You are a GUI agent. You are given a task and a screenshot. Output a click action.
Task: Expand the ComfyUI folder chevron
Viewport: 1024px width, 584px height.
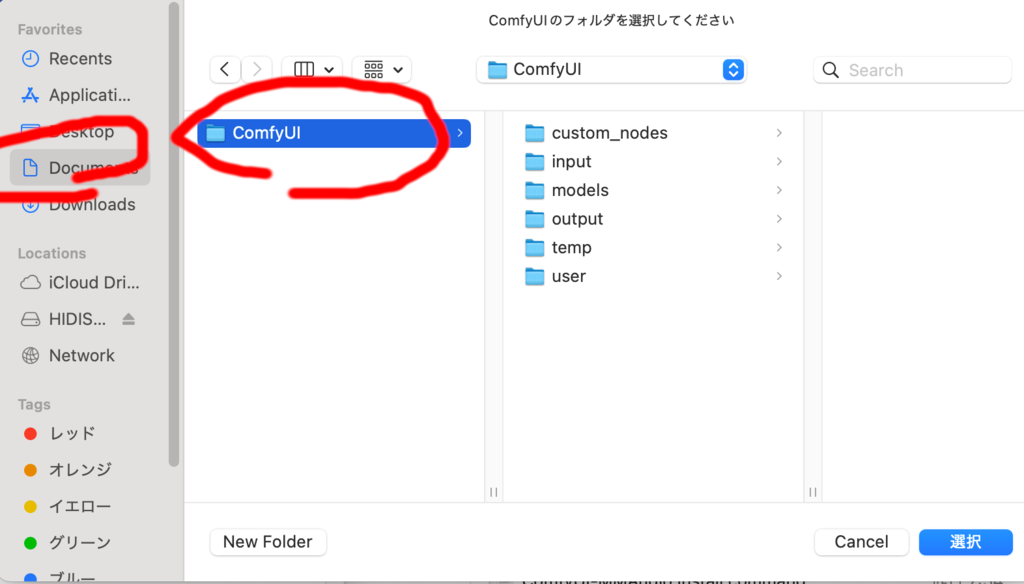click(x=460, y=133)
